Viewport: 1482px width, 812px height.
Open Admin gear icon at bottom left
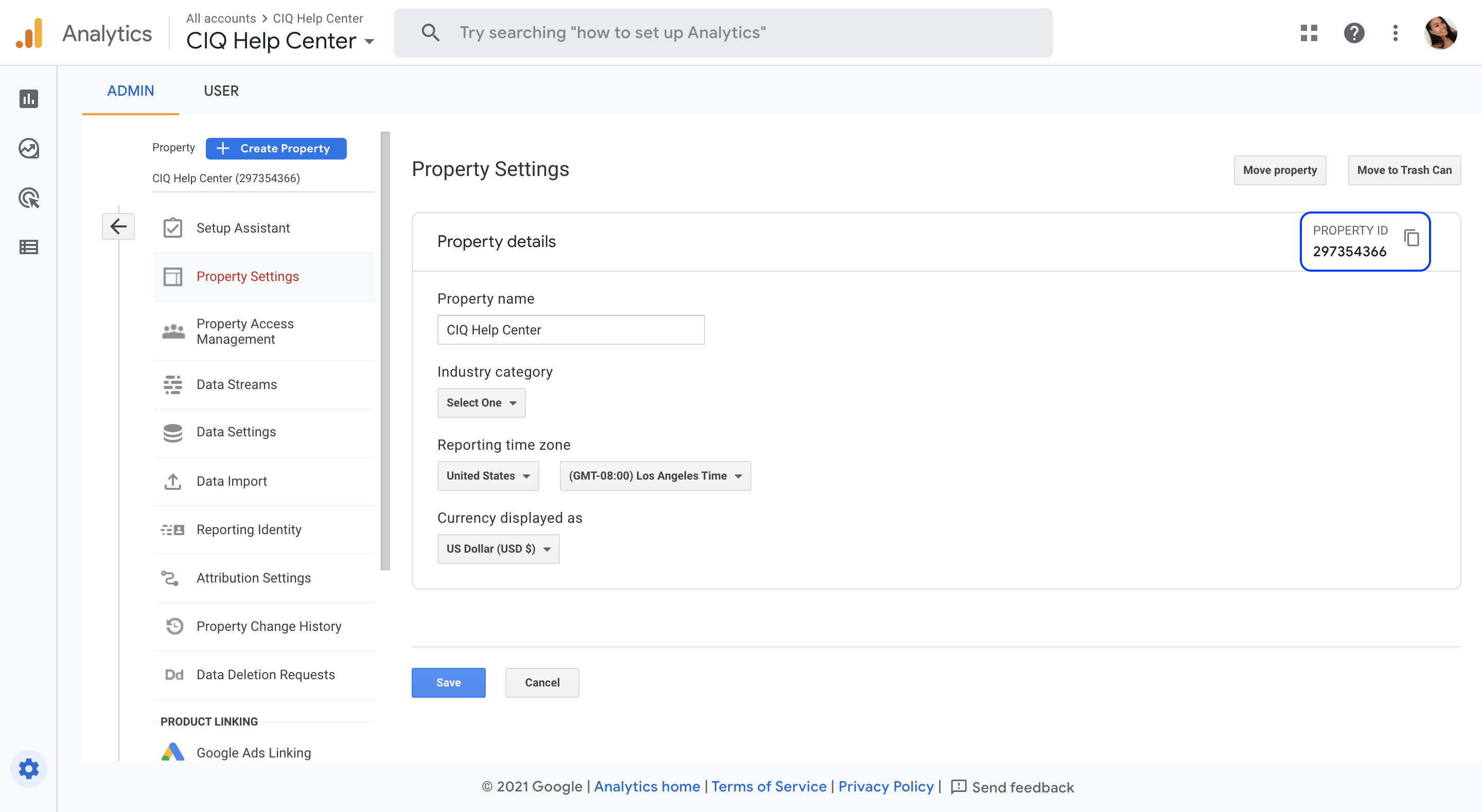click(29, 769)
